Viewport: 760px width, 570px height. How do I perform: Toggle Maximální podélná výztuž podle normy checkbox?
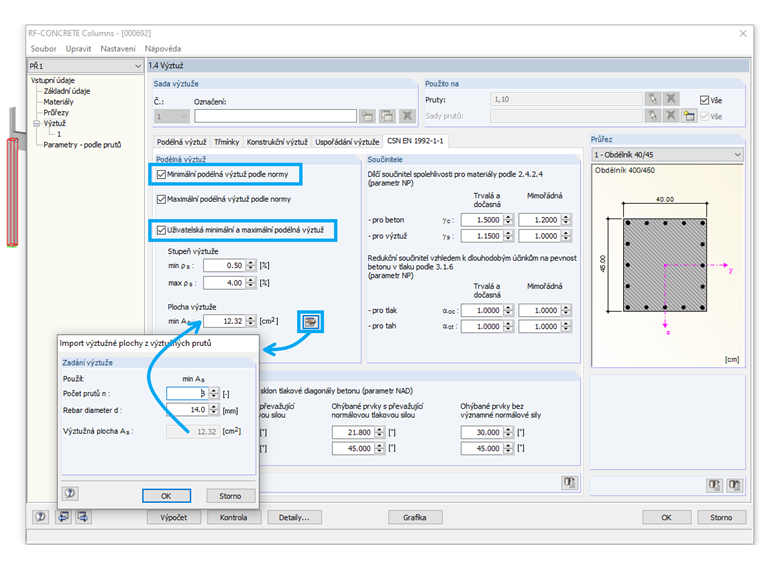pos(161,199)
